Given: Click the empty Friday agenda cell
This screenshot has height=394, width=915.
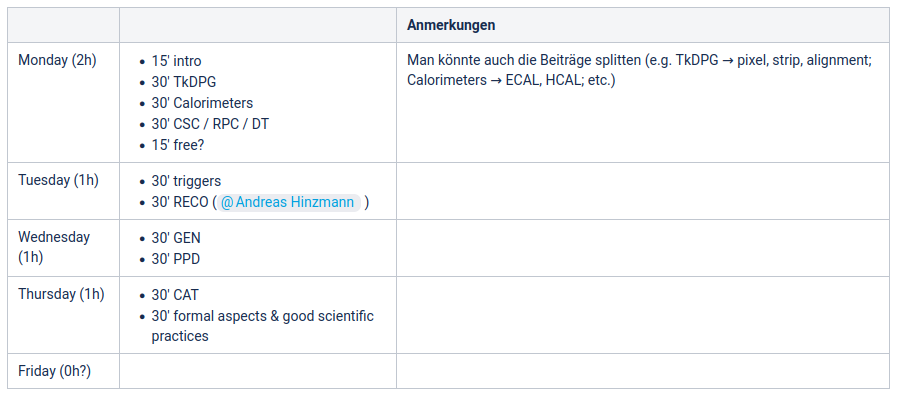Looking at the screenshot, I should pos(258,371).
